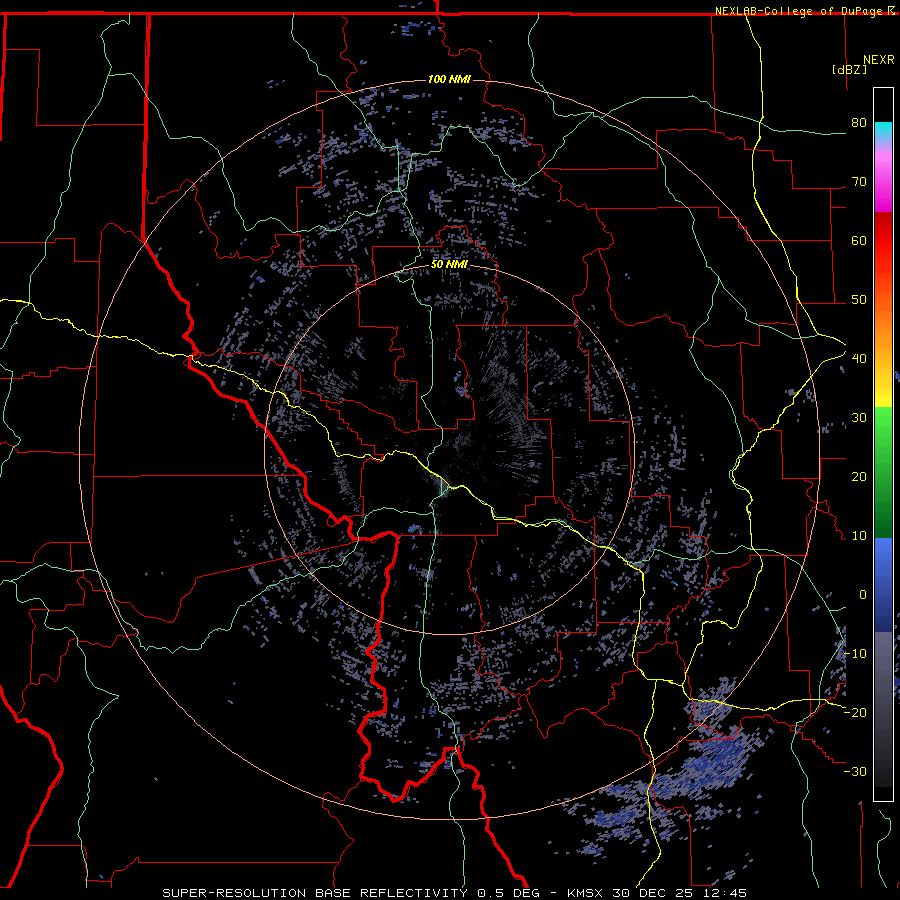Click the 80 value on the dBZ scale
The image size is (900, 900).
click(x=859, y=123)
